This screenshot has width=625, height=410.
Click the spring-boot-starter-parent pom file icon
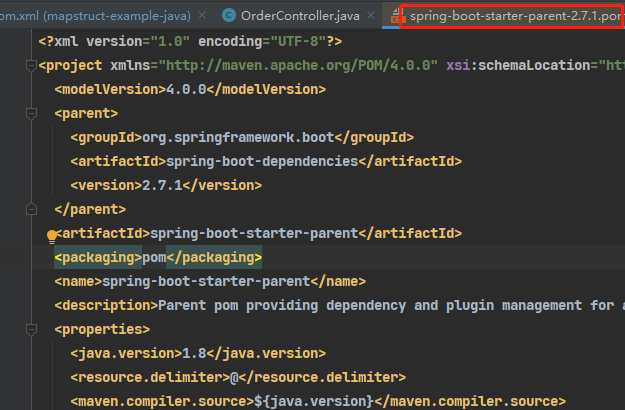point(394,15)
